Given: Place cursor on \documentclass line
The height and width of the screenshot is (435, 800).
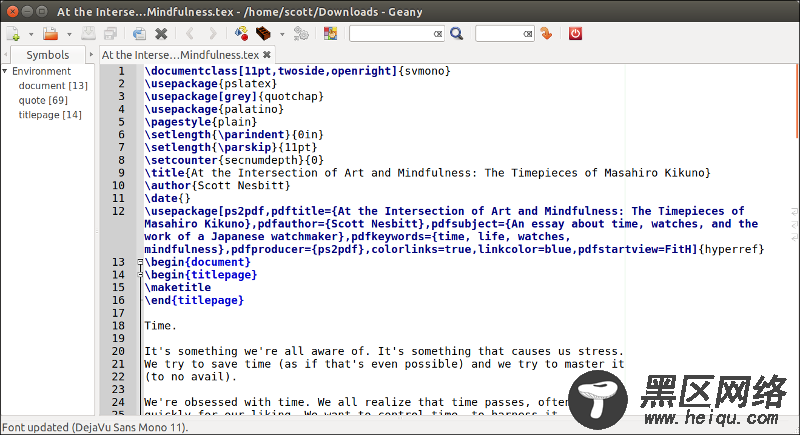Looking at the screenshot, I should tap(297, 71).
